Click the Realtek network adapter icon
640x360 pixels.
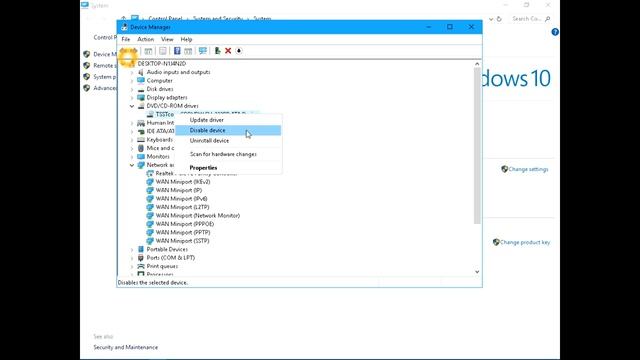tap(150, 173)
